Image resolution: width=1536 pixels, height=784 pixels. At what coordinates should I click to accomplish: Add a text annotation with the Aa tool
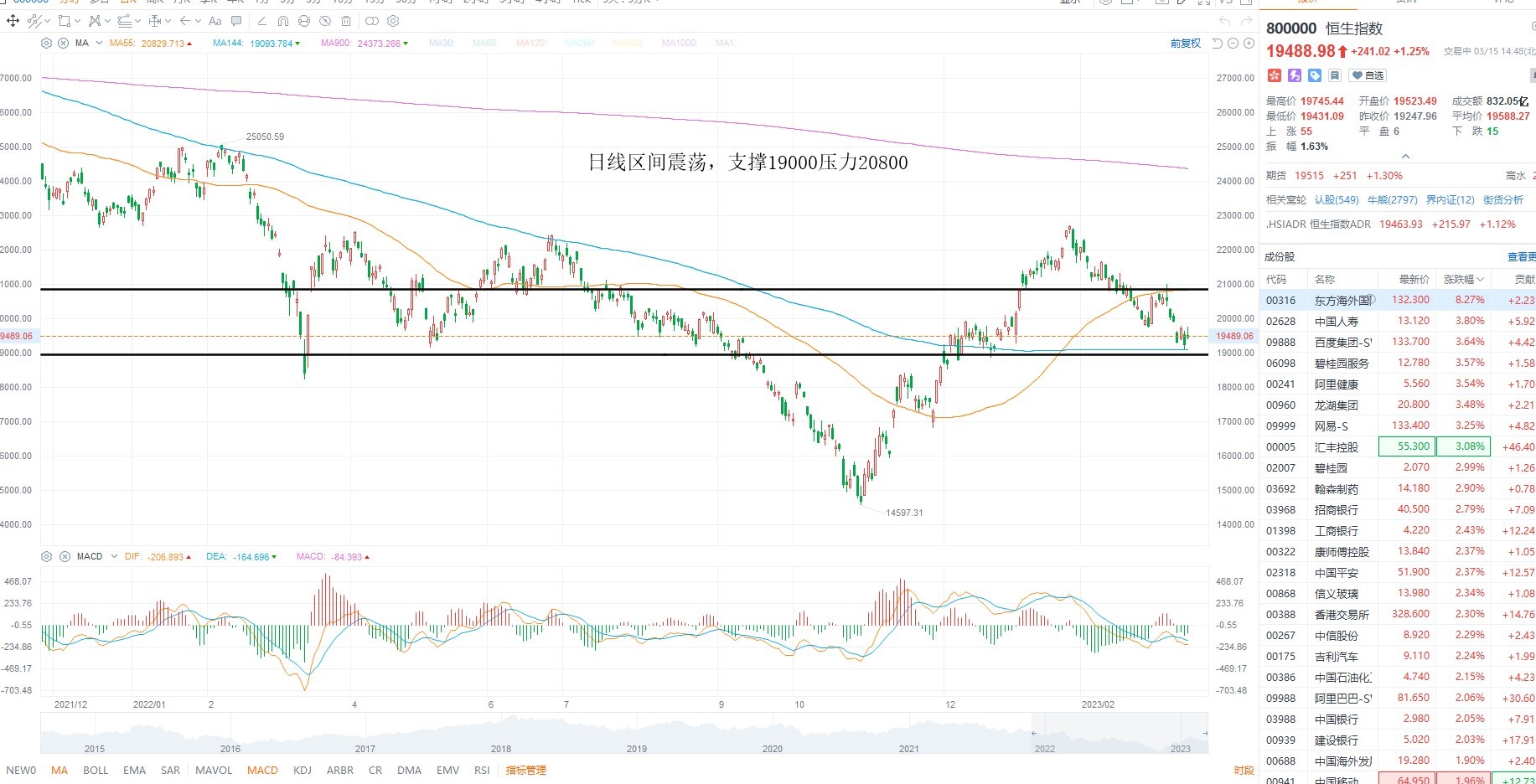tap(215, 21)
